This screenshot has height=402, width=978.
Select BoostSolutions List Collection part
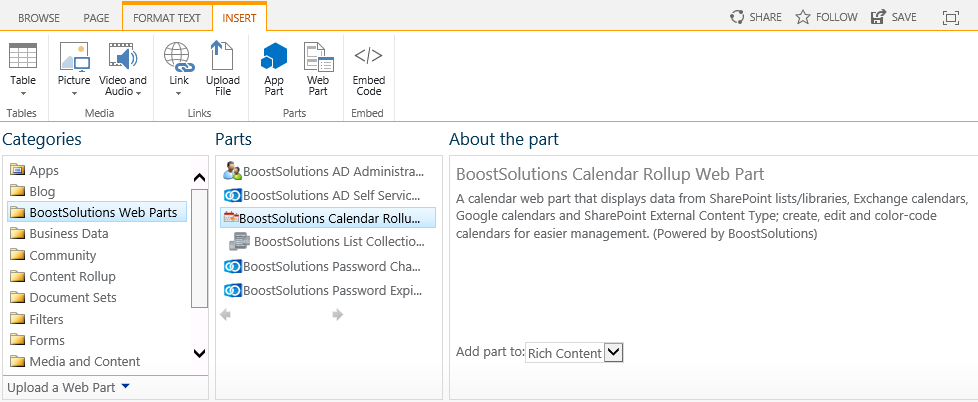point(328,241)
